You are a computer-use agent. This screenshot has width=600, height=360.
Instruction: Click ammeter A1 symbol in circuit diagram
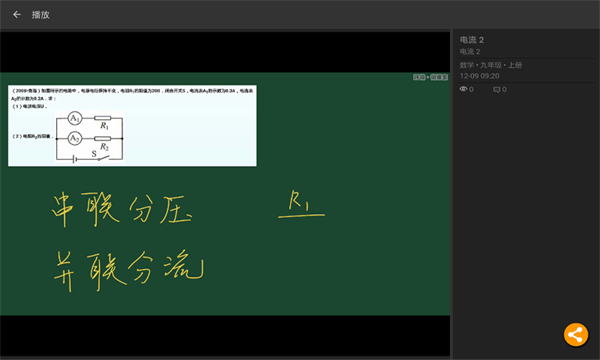pyautogui.click(x=75, y=118)
